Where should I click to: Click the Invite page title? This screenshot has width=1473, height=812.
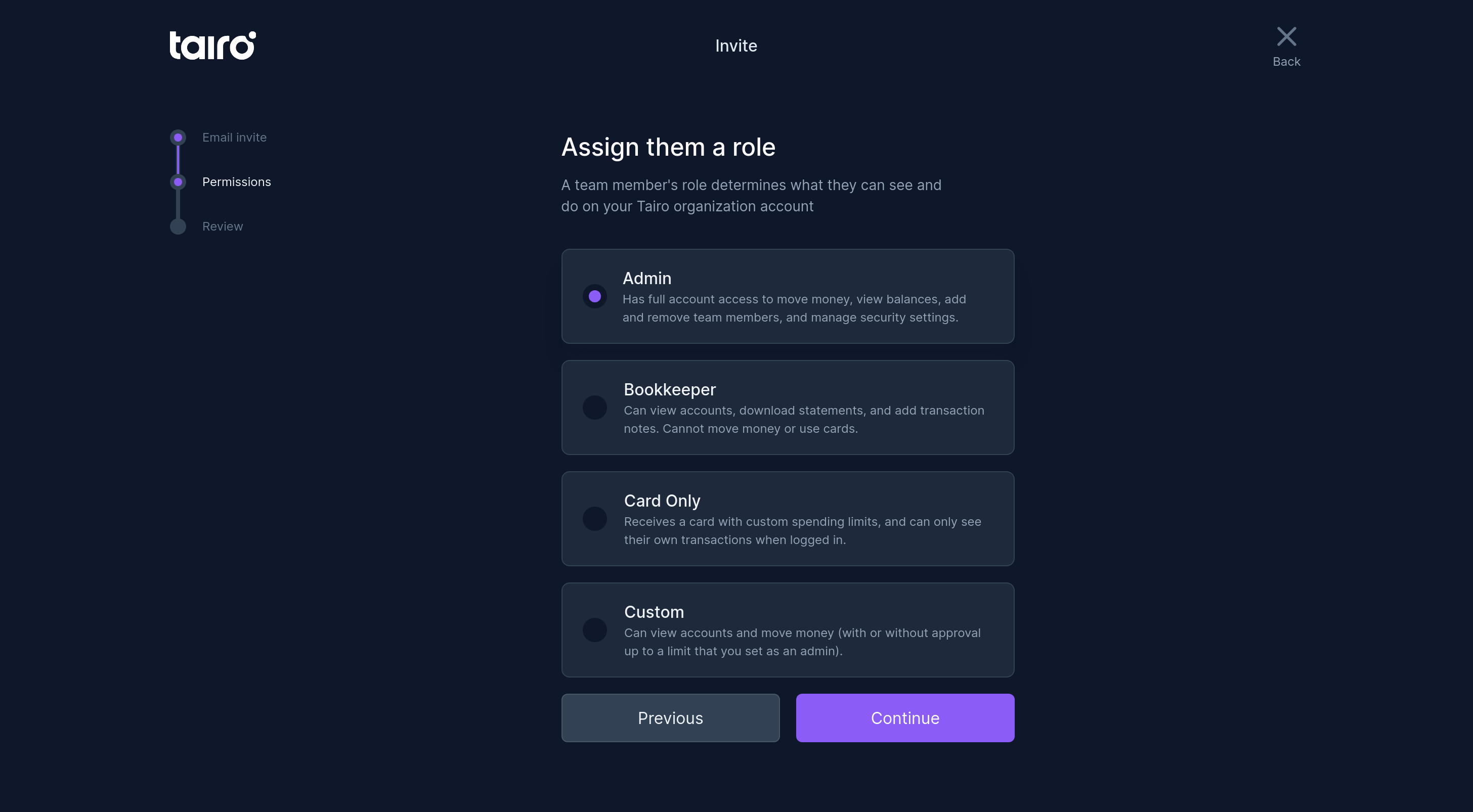pos(736,45)
